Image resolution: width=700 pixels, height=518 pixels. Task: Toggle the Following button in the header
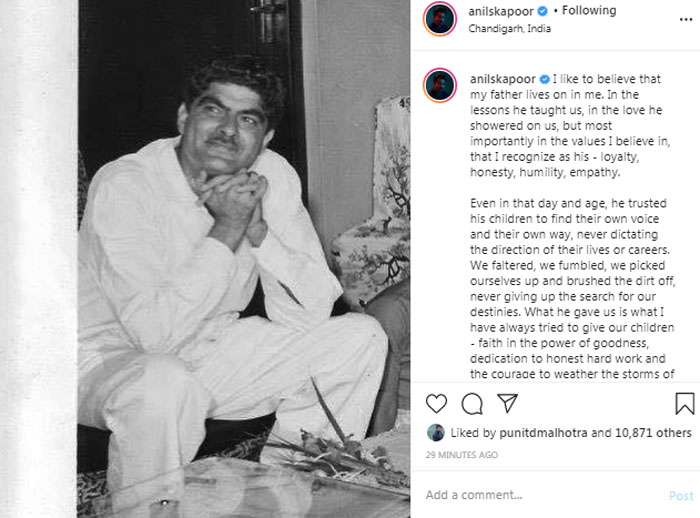coord(590,11)
